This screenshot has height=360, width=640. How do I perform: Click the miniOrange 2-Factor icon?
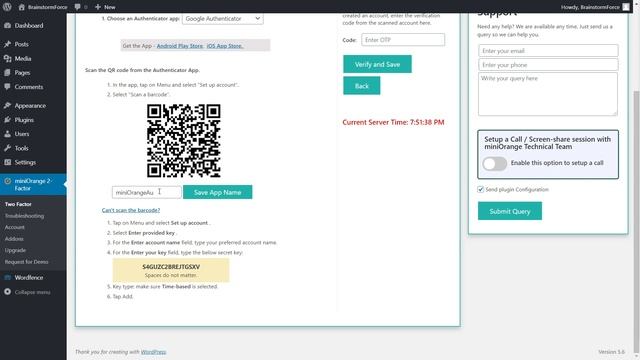(x=7, y=181)
